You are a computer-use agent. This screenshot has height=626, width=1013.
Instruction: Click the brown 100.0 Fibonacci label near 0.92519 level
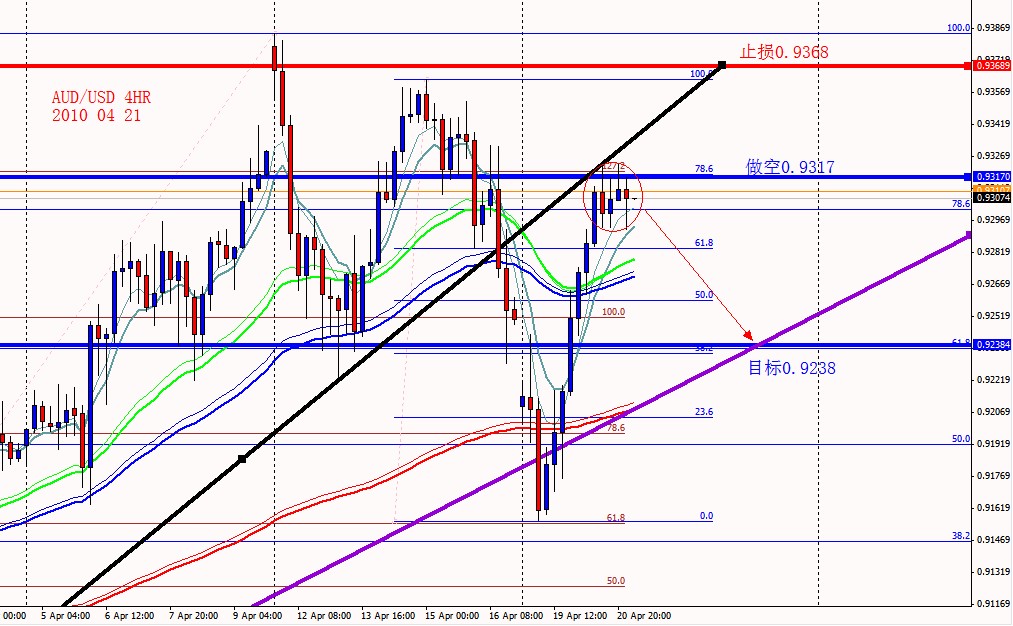point(613,312)
